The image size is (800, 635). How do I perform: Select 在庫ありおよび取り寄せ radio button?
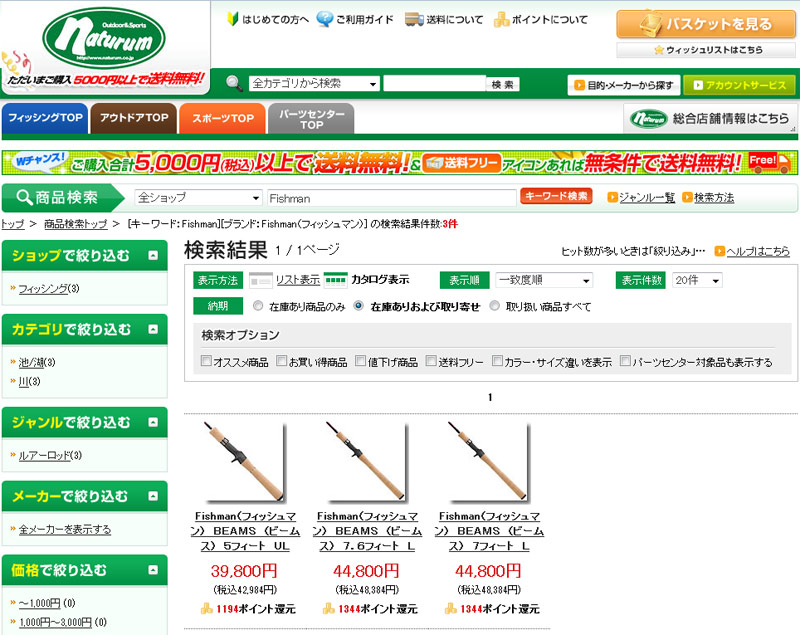[x=359, y=306]
